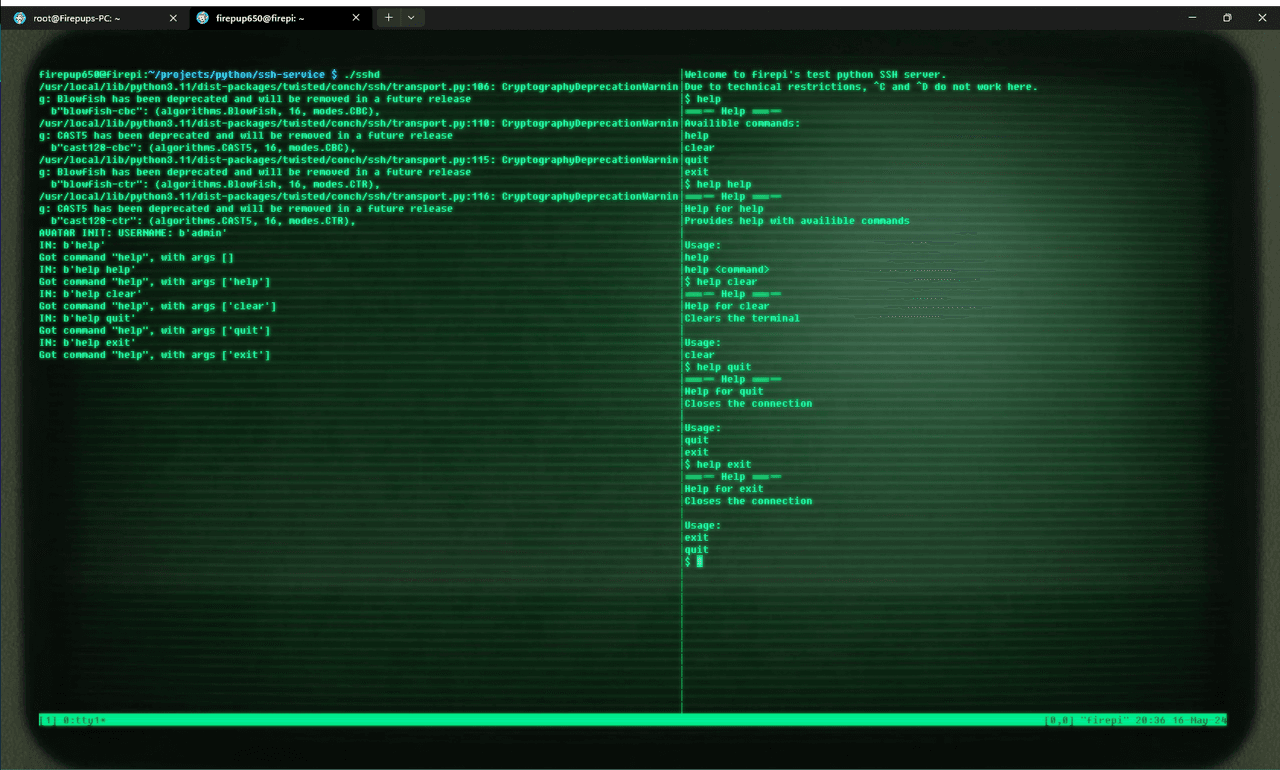Viewport: 1280px width, 770px height.
Task: Open a new terminal tab with plus button
Action: pyautogui.click(x=389, y=17)
